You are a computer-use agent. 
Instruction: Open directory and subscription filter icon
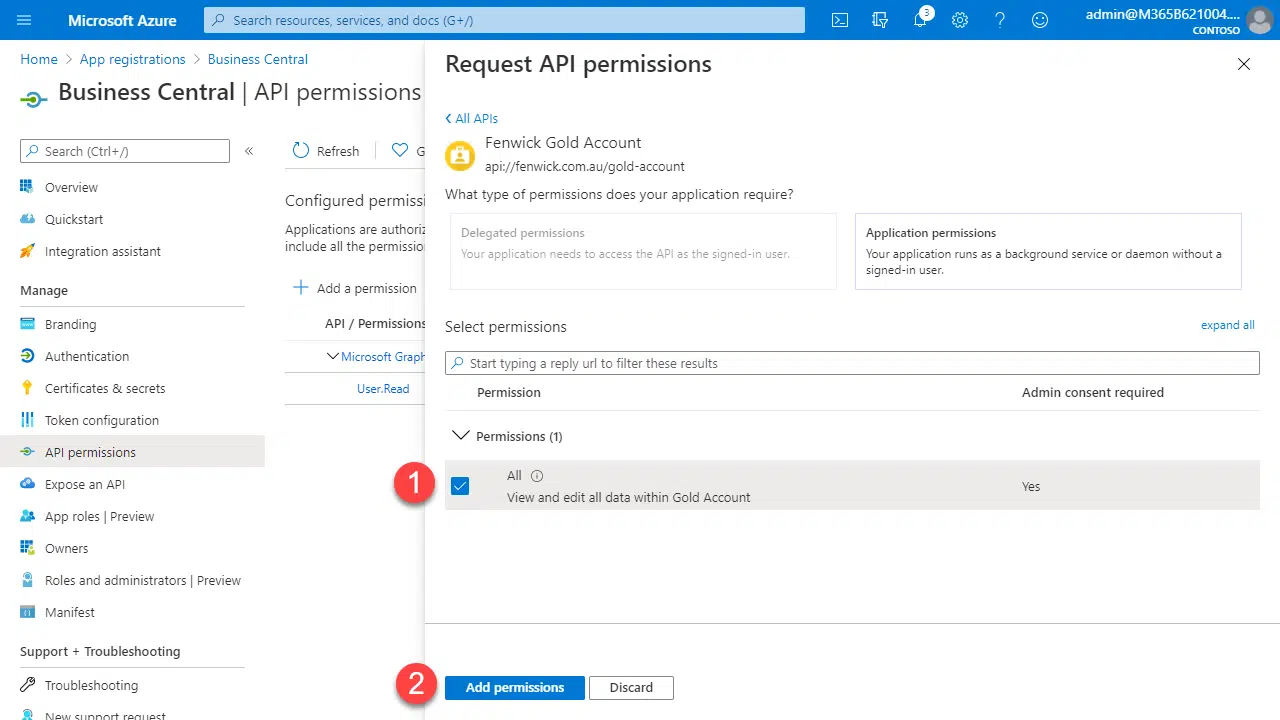tap(880, 20)
